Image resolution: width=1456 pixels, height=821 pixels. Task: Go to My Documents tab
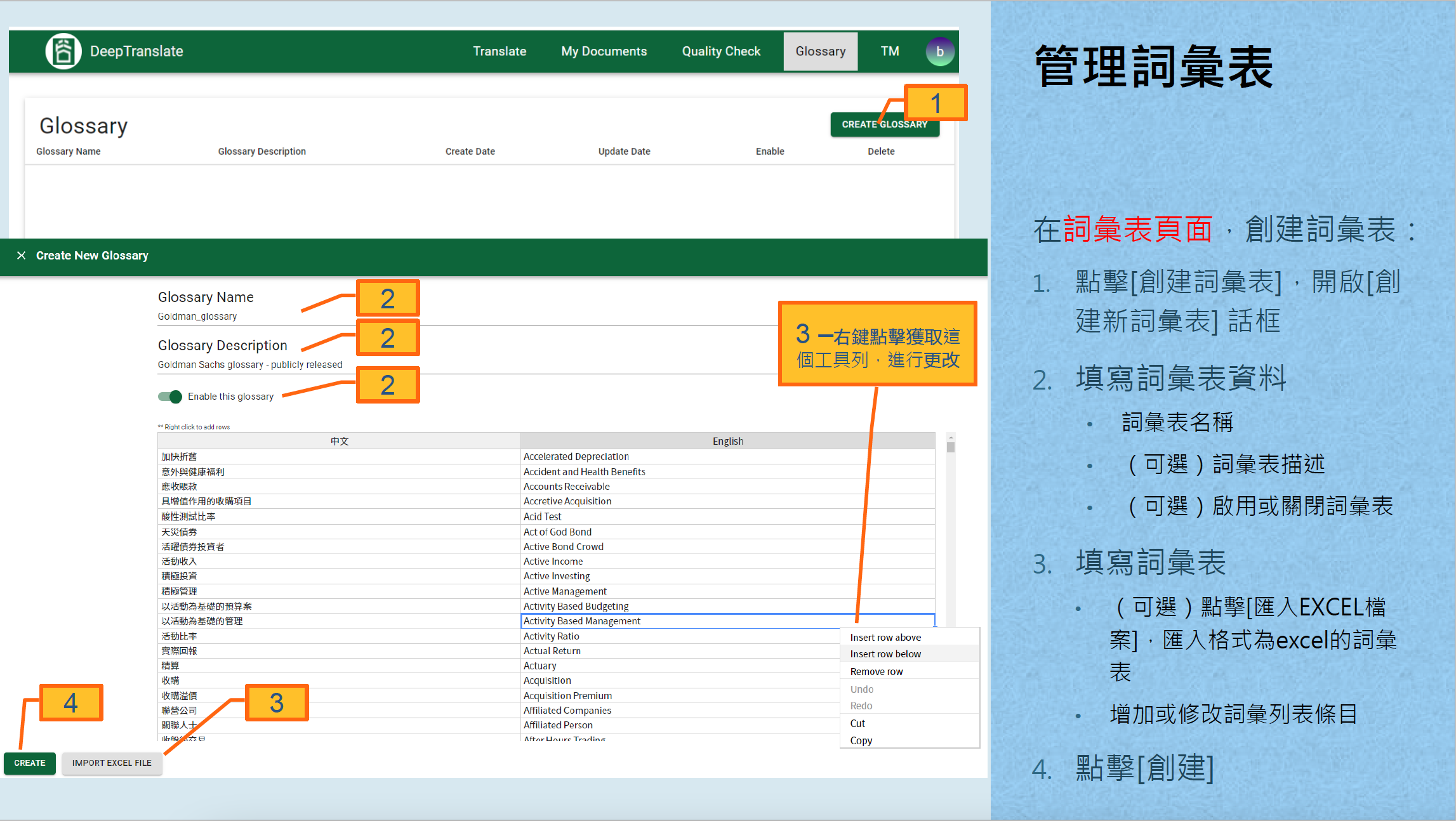point(604,51)
